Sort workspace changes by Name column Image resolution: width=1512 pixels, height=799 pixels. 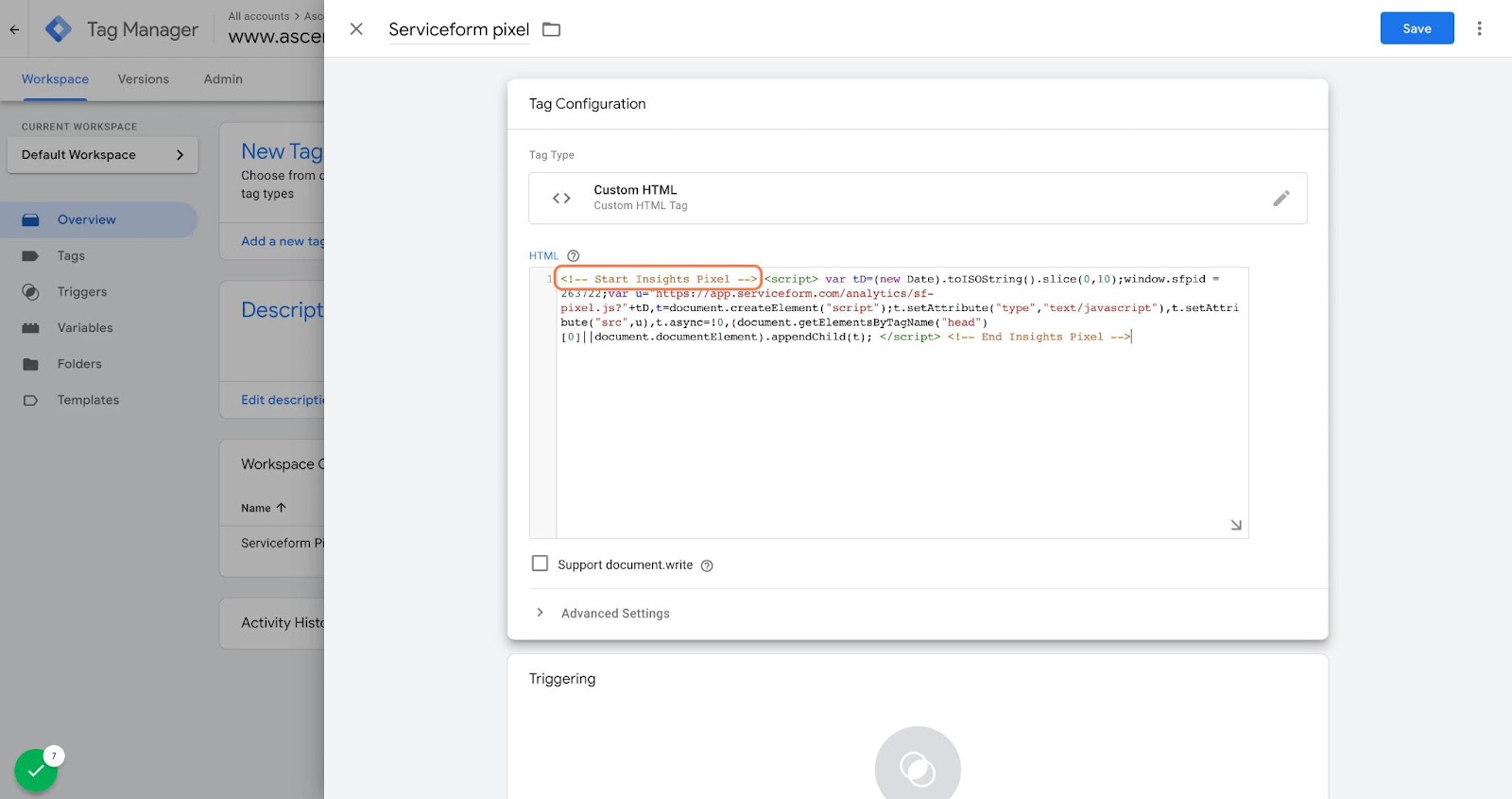tap(263, 508)
